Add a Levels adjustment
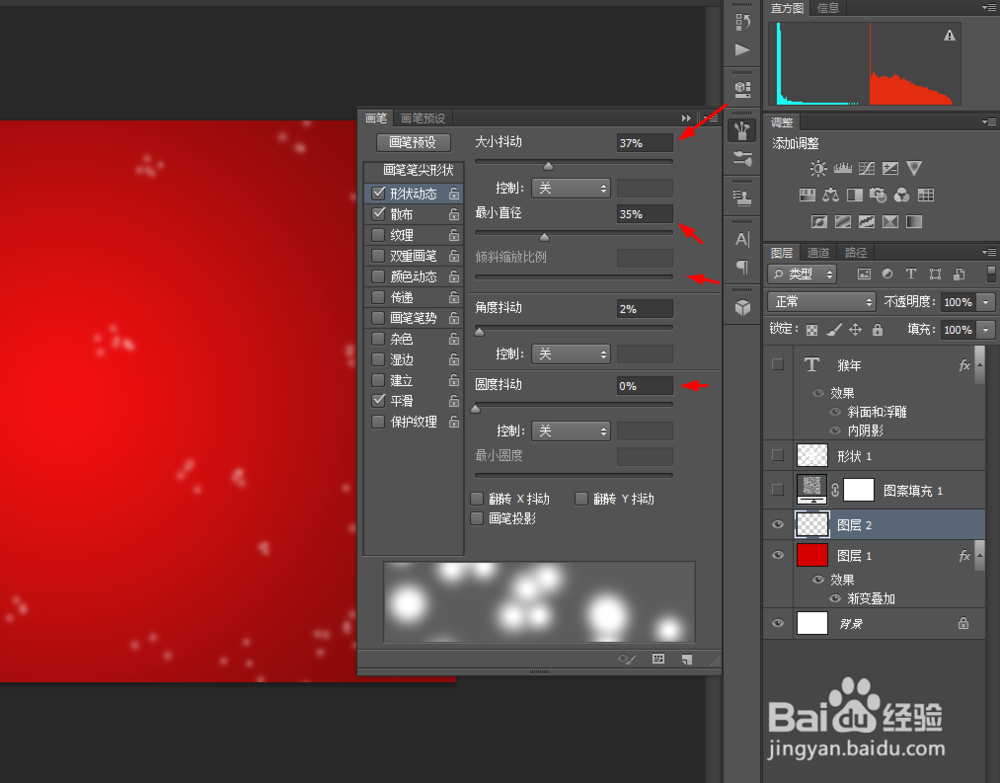 [x=842, y=168]
